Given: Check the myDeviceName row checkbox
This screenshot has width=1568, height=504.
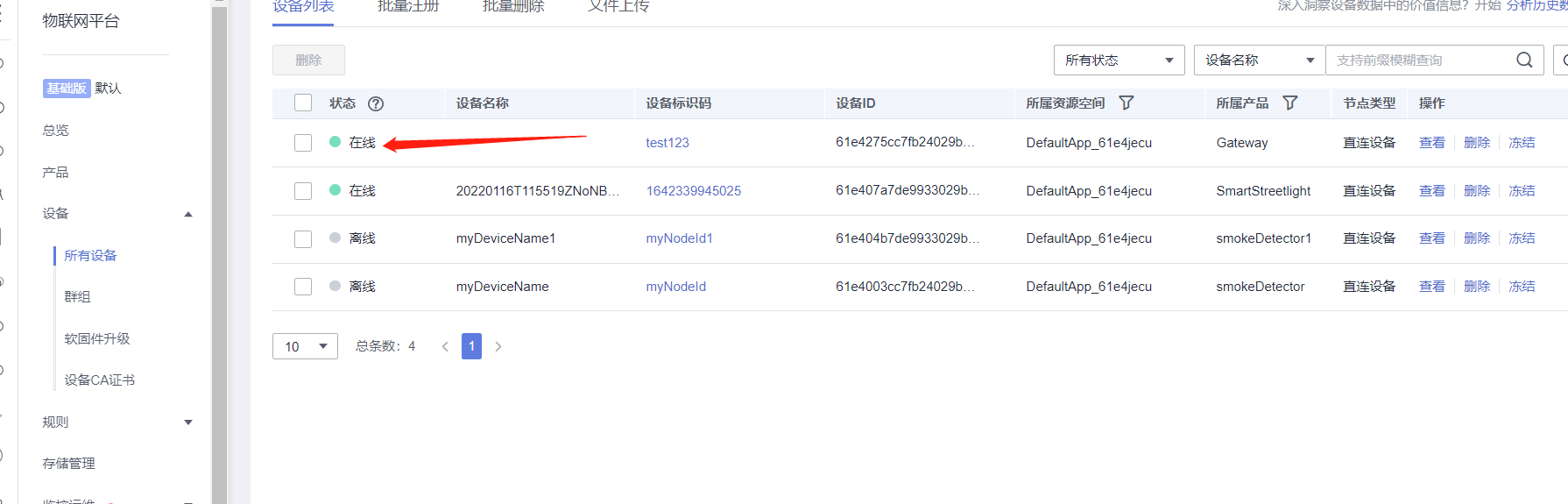Looking at the screenshot, I should tap(303, 286).
